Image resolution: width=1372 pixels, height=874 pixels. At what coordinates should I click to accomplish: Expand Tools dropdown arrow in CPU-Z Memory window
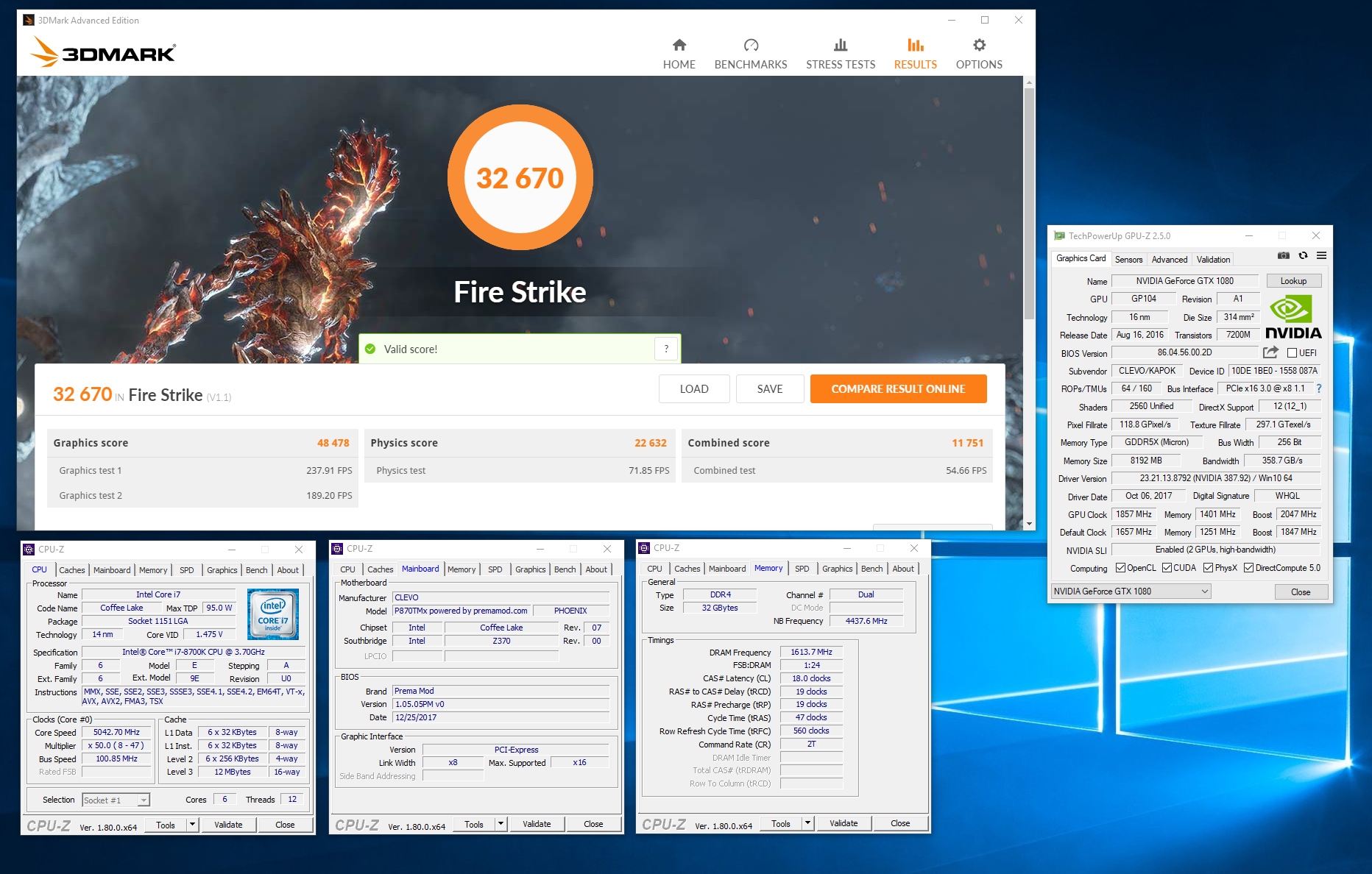[807, 823]
